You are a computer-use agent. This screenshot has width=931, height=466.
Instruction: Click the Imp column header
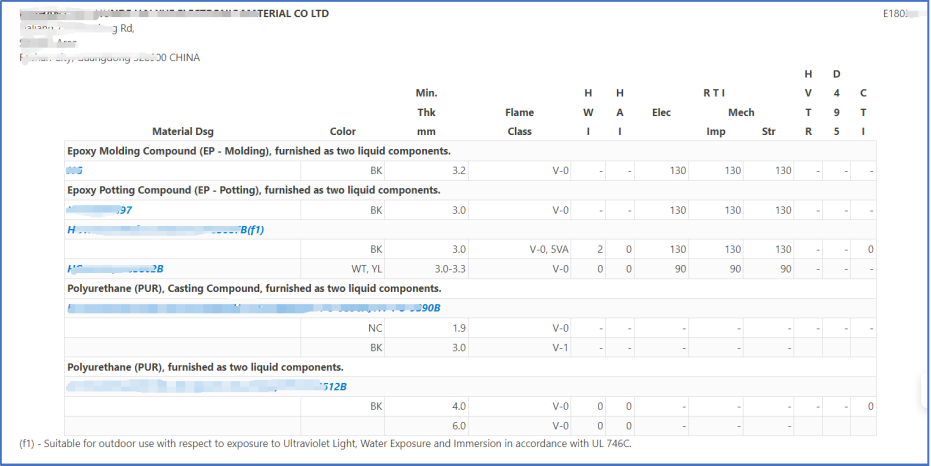(x=715, y=132)
